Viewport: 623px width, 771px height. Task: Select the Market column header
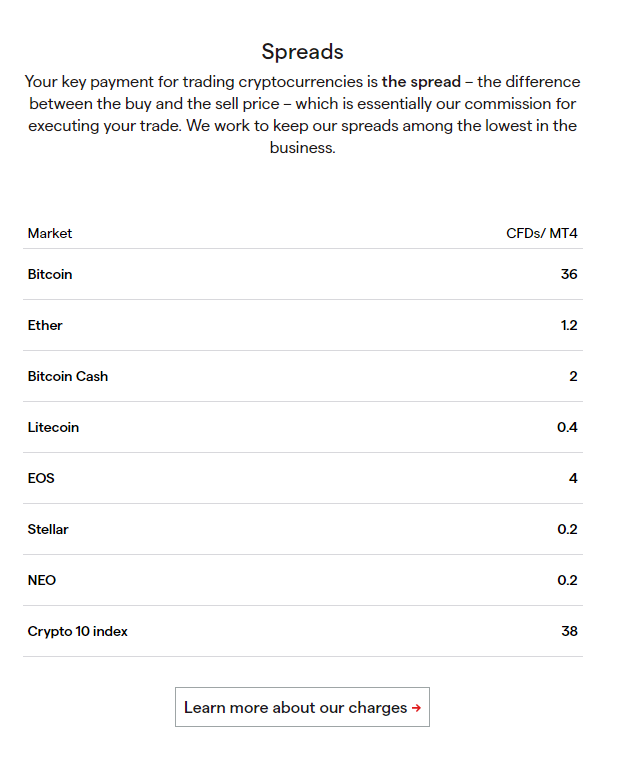click(50, 234)
